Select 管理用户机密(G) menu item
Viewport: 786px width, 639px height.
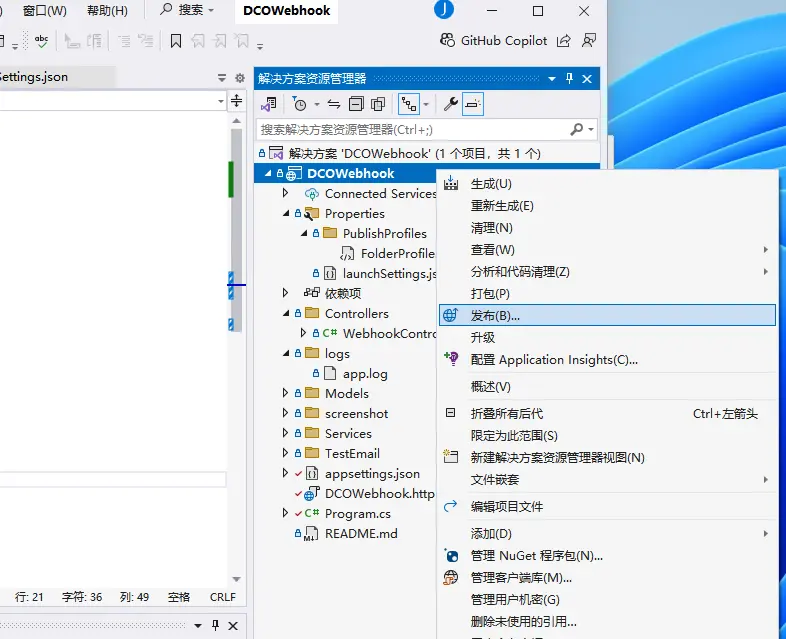point(607,600)
